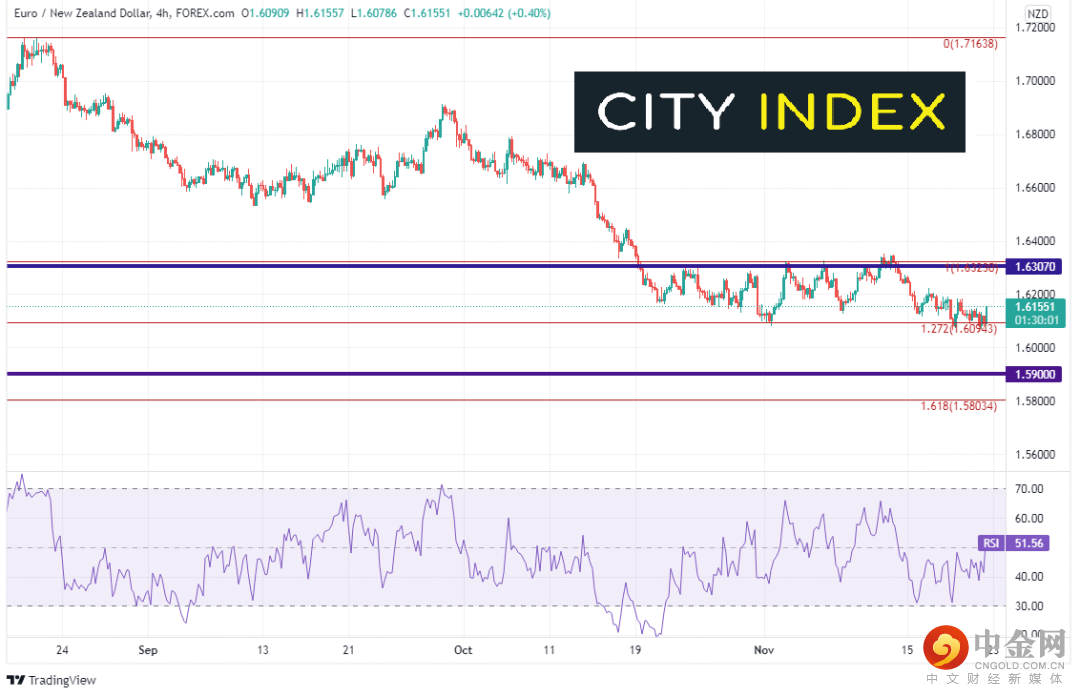The height and width of the screenshot is (697, 1080).
Task: Click the 1.66000 price axis tick
Action: click(x=1035, y=187)
